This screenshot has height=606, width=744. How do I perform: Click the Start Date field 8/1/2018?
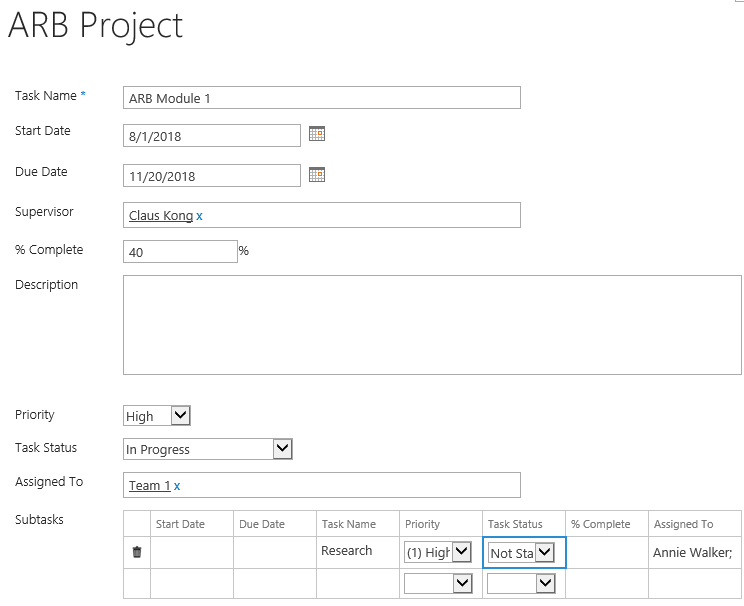coord(212,136)
